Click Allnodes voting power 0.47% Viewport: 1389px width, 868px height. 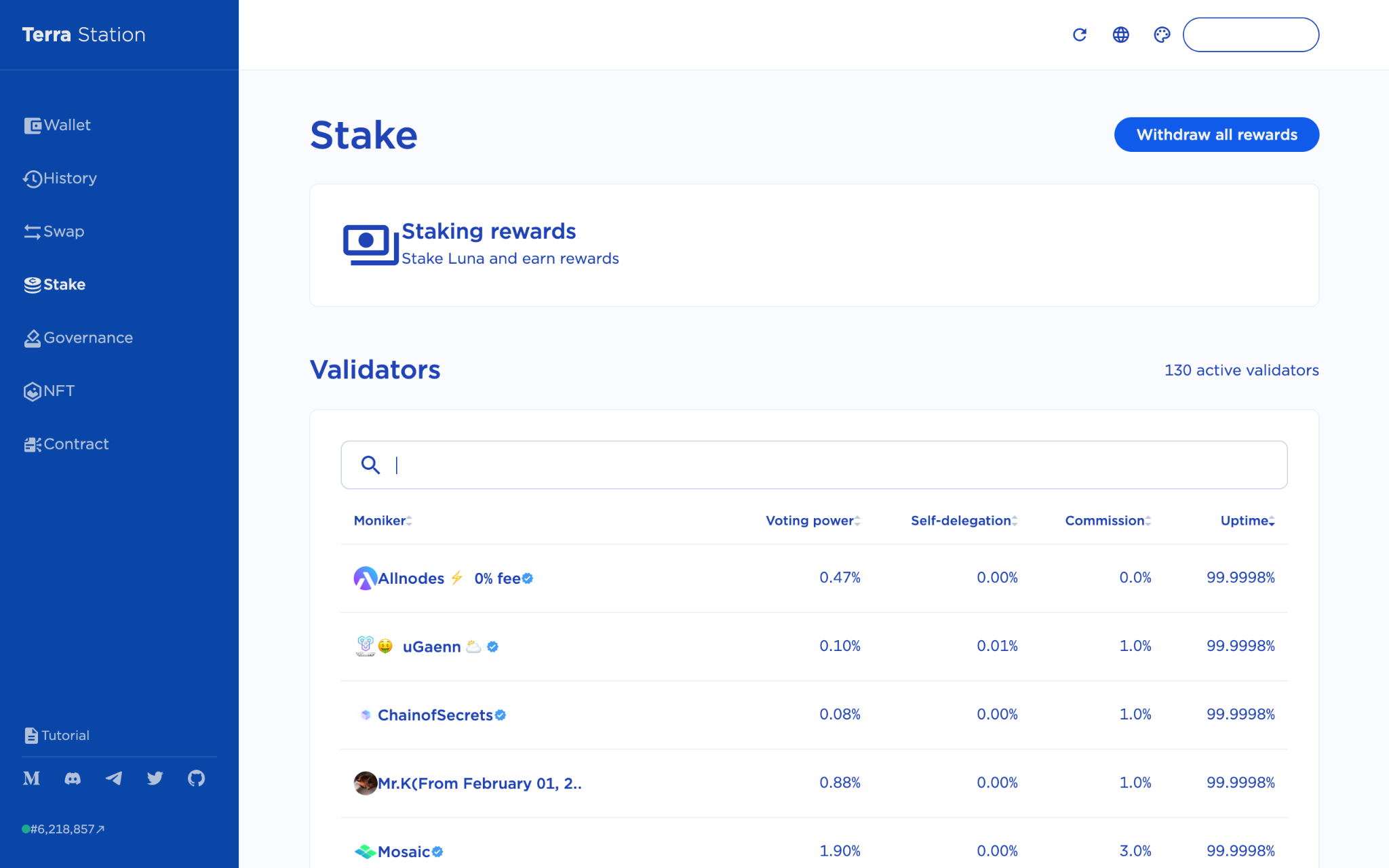[x=840, y=578]
